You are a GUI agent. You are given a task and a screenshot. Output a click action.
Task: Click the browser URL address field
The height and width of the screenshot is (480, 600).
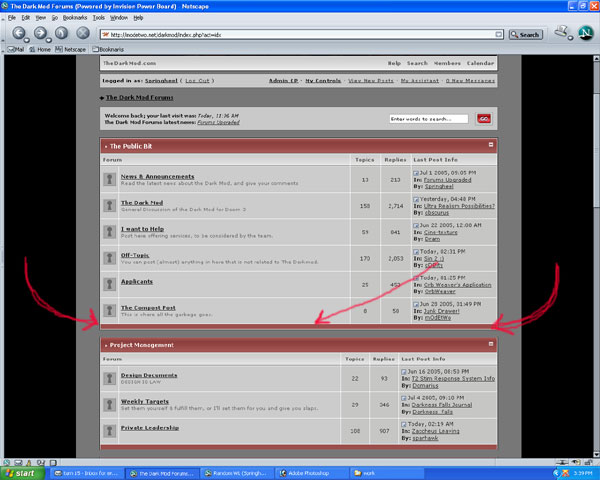[x=300, y=34]
